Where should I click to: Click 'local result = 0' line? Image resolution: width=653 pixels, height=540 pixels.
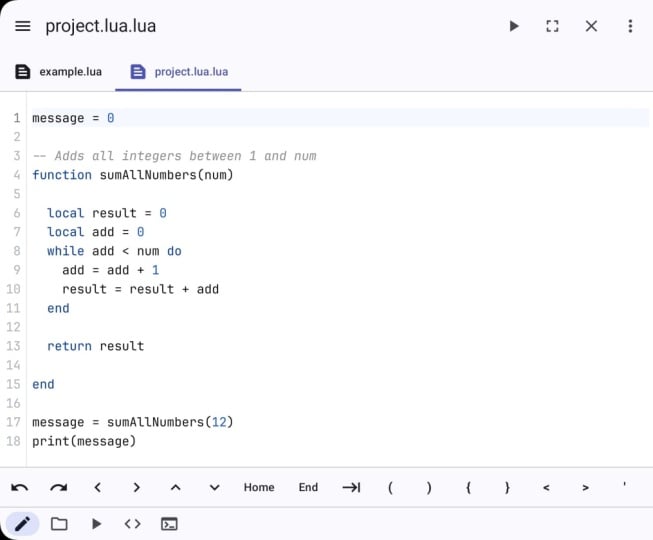[107, 213]
